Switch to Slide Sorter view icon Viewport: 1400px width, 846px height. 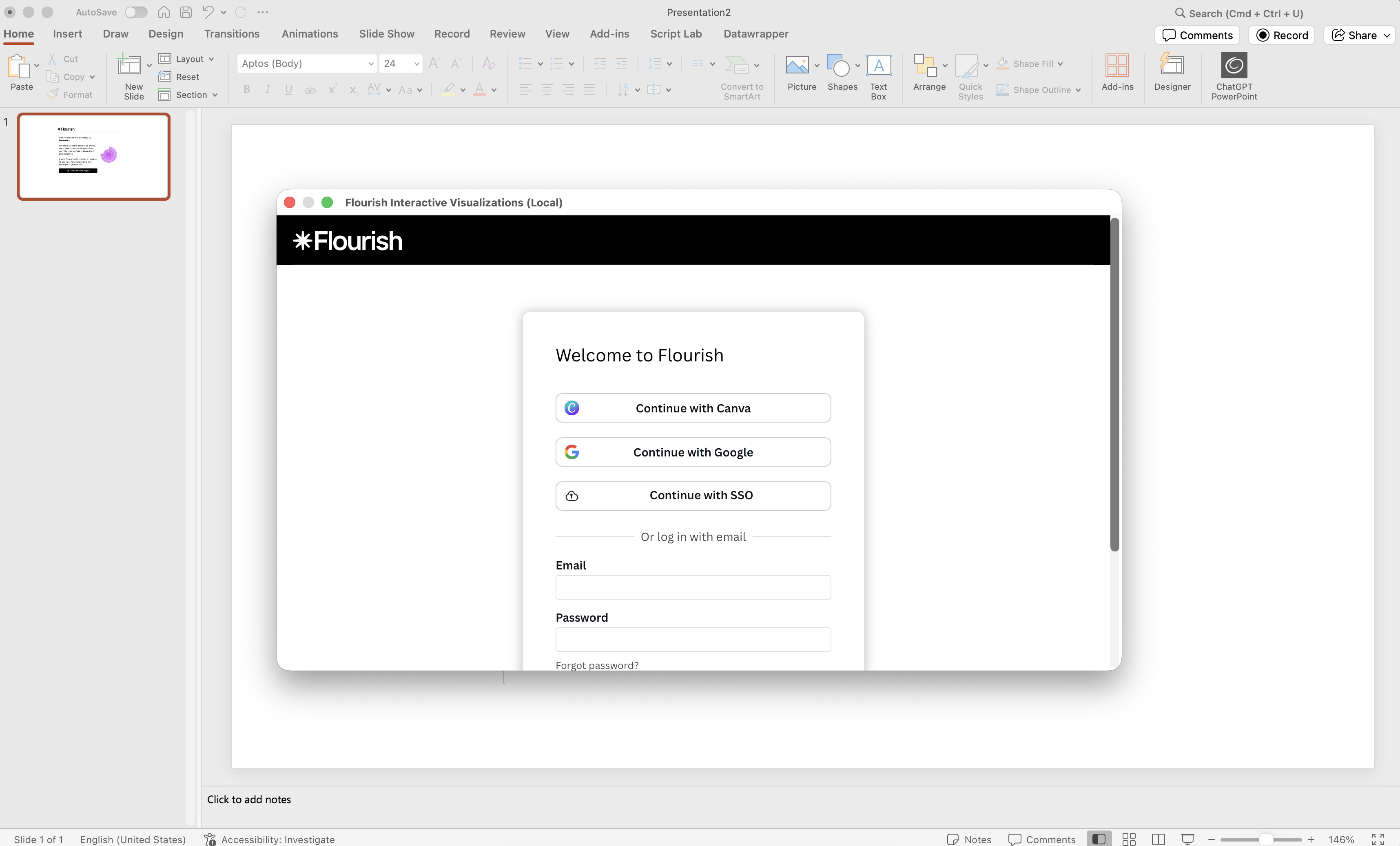(x=1129, y=839)
